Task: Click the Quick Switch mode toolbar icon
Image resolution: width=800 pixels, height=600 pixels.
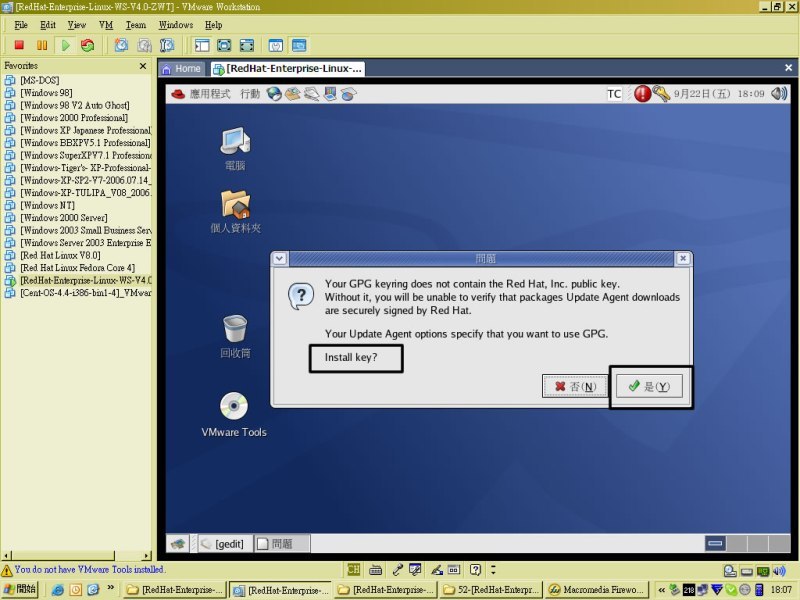Action: tap(246, 45)
